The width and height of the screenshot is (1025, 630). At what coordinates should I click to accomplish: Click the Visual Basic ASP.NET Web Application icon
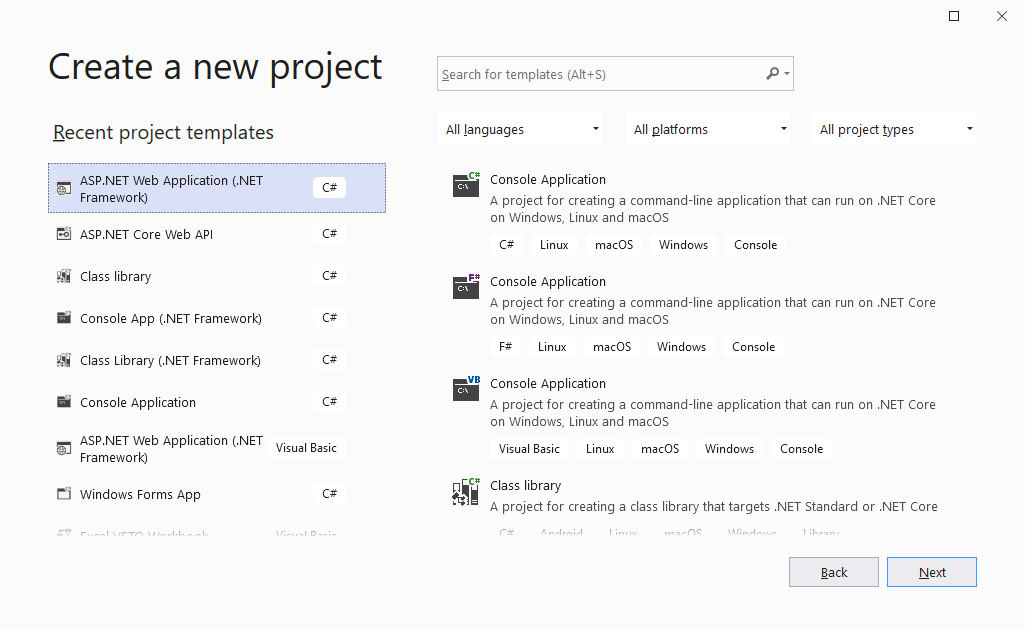tap(63, 449)
